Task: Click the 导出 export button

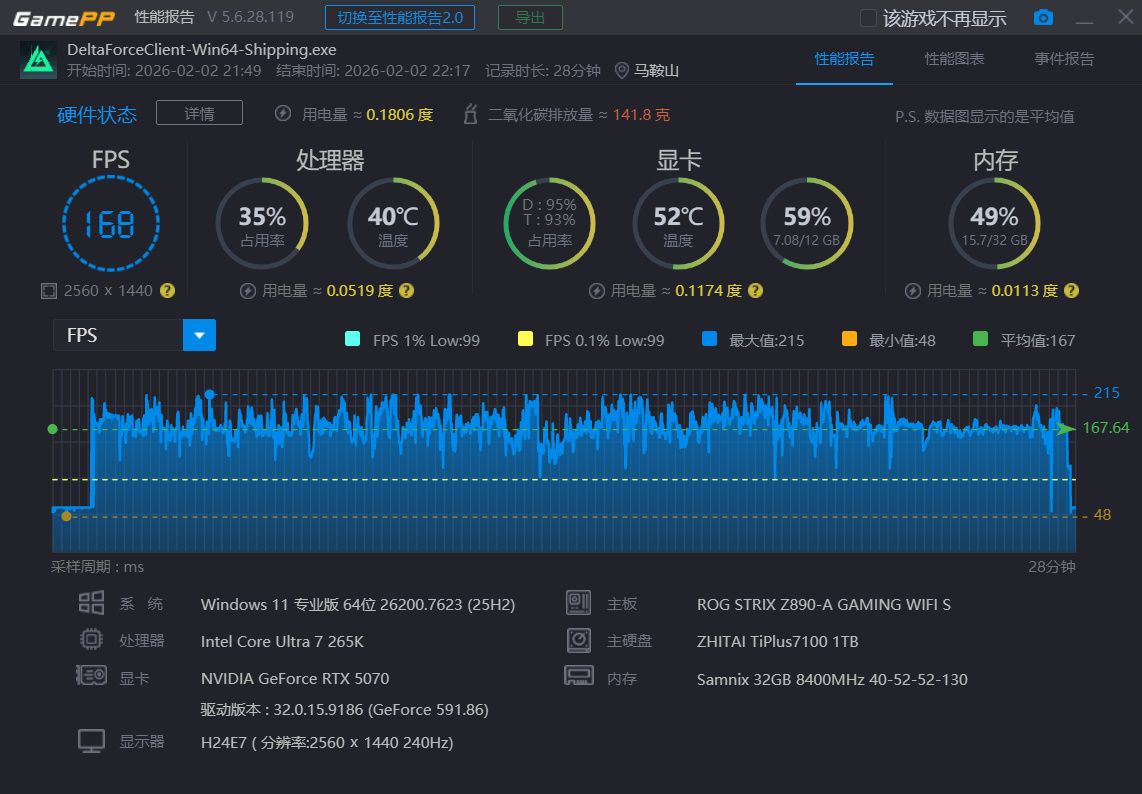Action: click(x=530, y=17)
